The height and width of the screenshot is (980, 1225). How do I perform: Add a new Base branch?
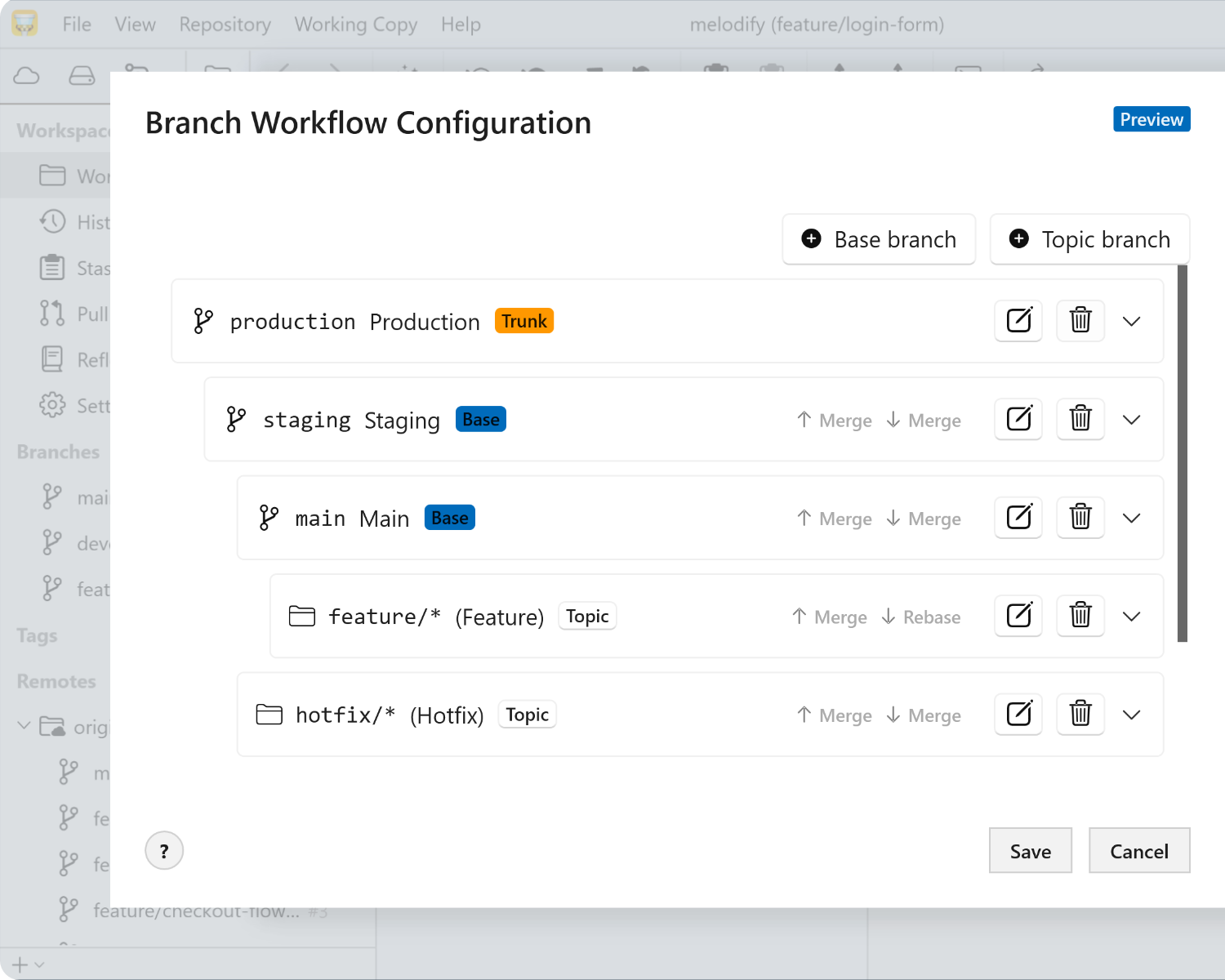[x=879, y=239]
